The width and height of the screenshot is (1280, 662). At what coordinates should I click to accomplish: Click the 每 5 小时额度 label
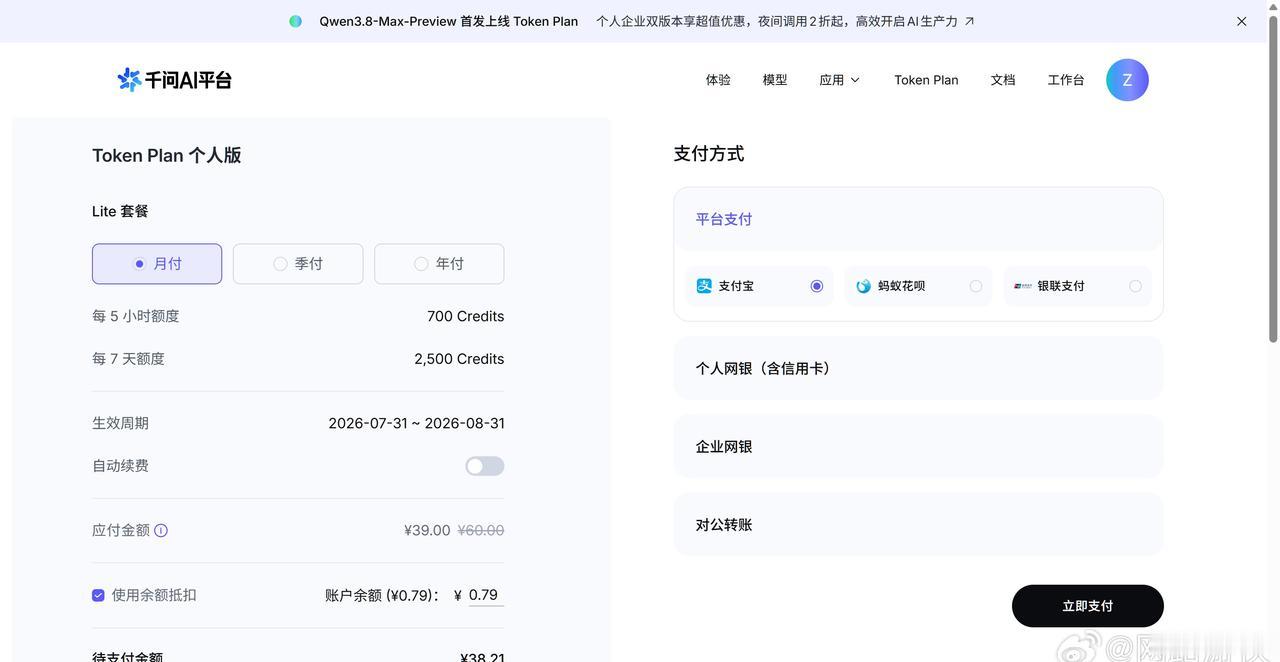coord(136,316)
